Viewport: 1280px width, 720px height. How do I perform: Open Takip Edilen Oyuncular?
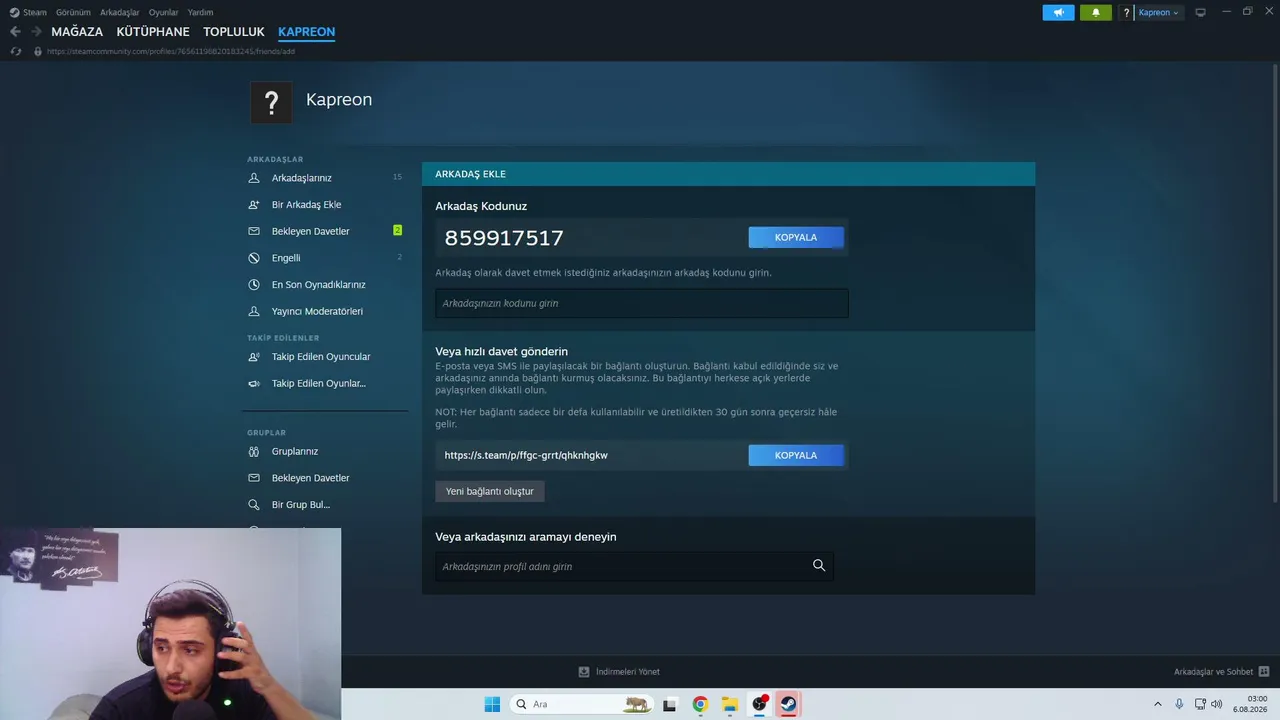point(321,357)
